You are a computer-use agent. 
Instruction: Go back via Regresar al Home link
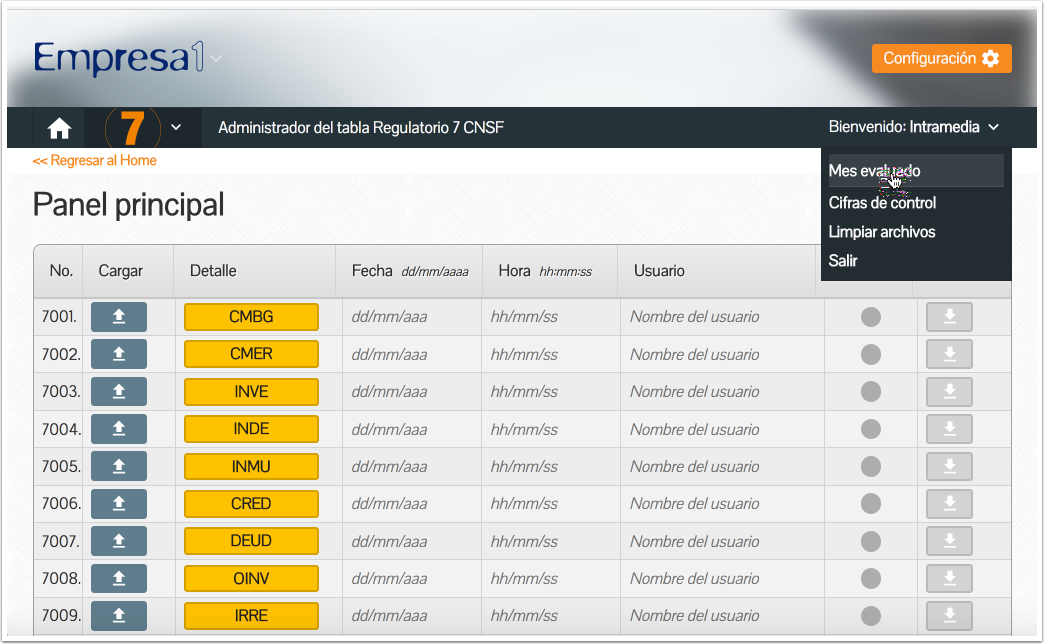pyautogui.click(x=95, y=161)
